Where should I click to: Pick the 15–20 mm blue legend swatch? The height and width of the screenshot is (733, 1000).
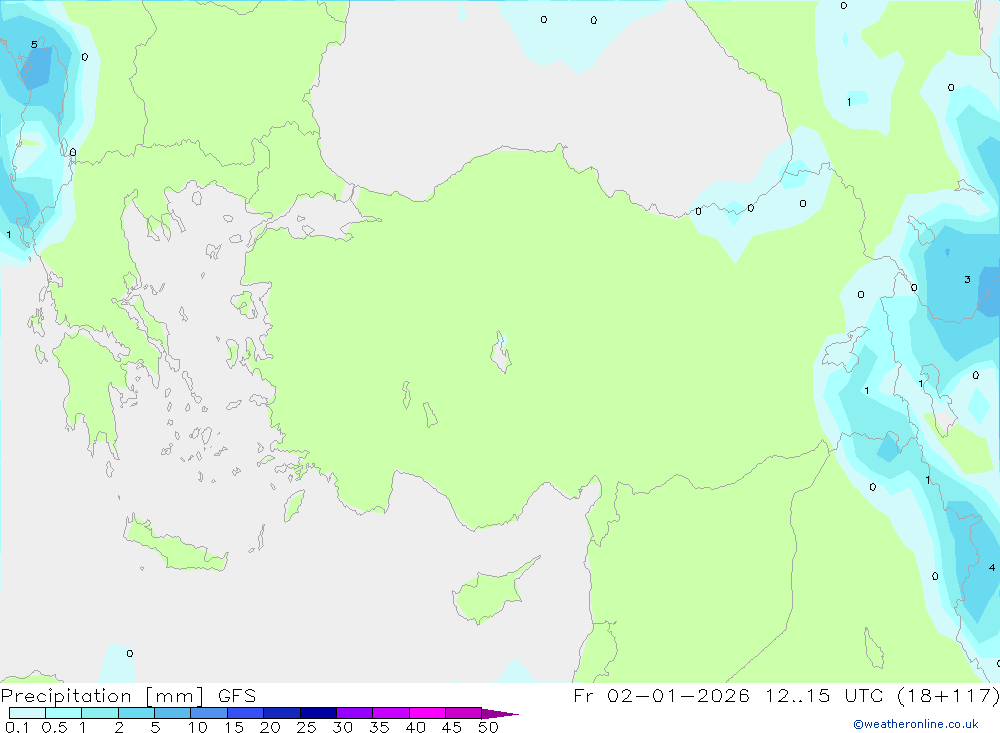click(246, 713)
